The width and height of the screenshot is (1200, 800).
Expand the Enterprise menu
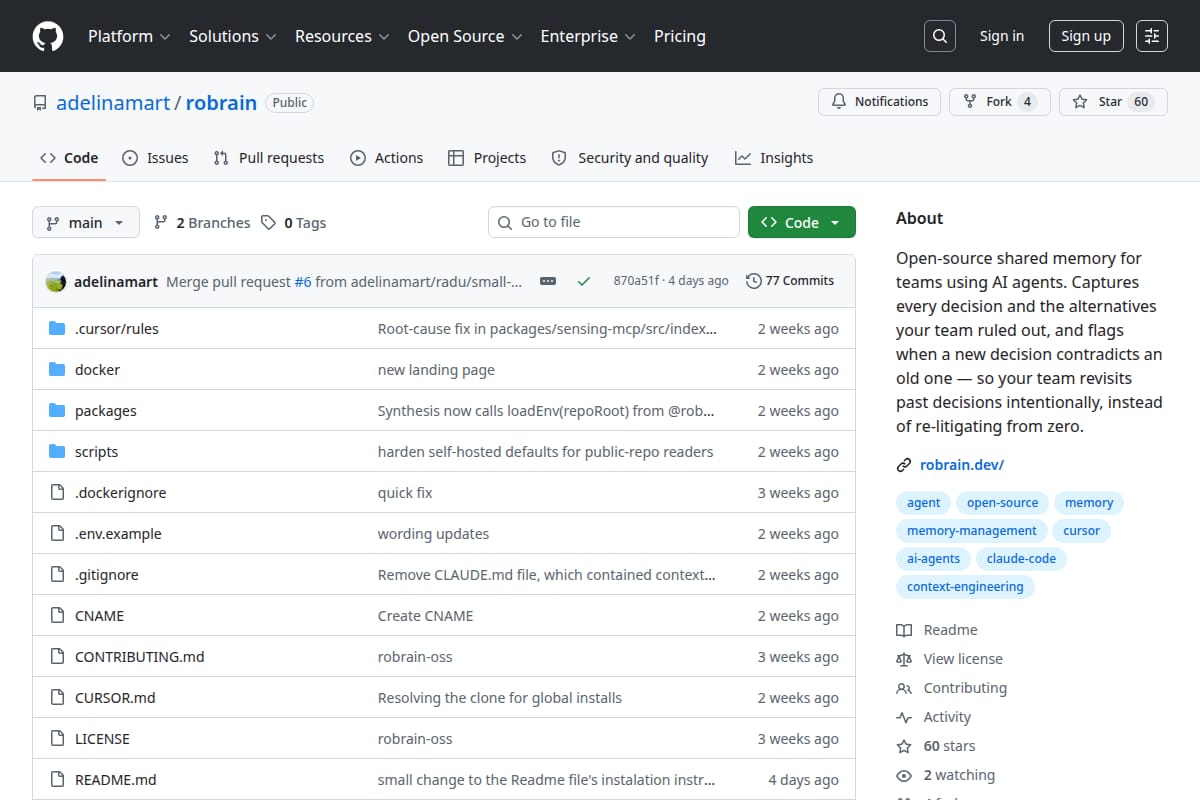(588, 36)
